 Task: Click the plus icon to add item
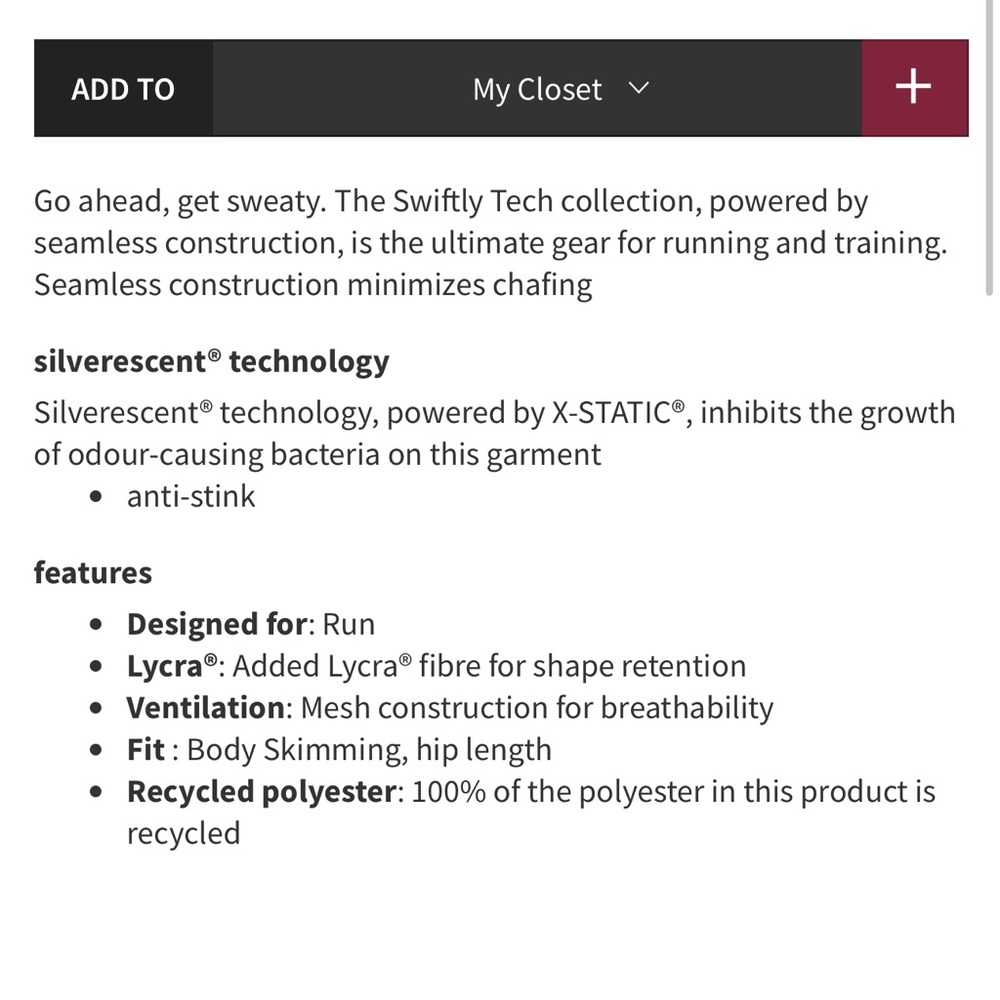pos(915,88)
